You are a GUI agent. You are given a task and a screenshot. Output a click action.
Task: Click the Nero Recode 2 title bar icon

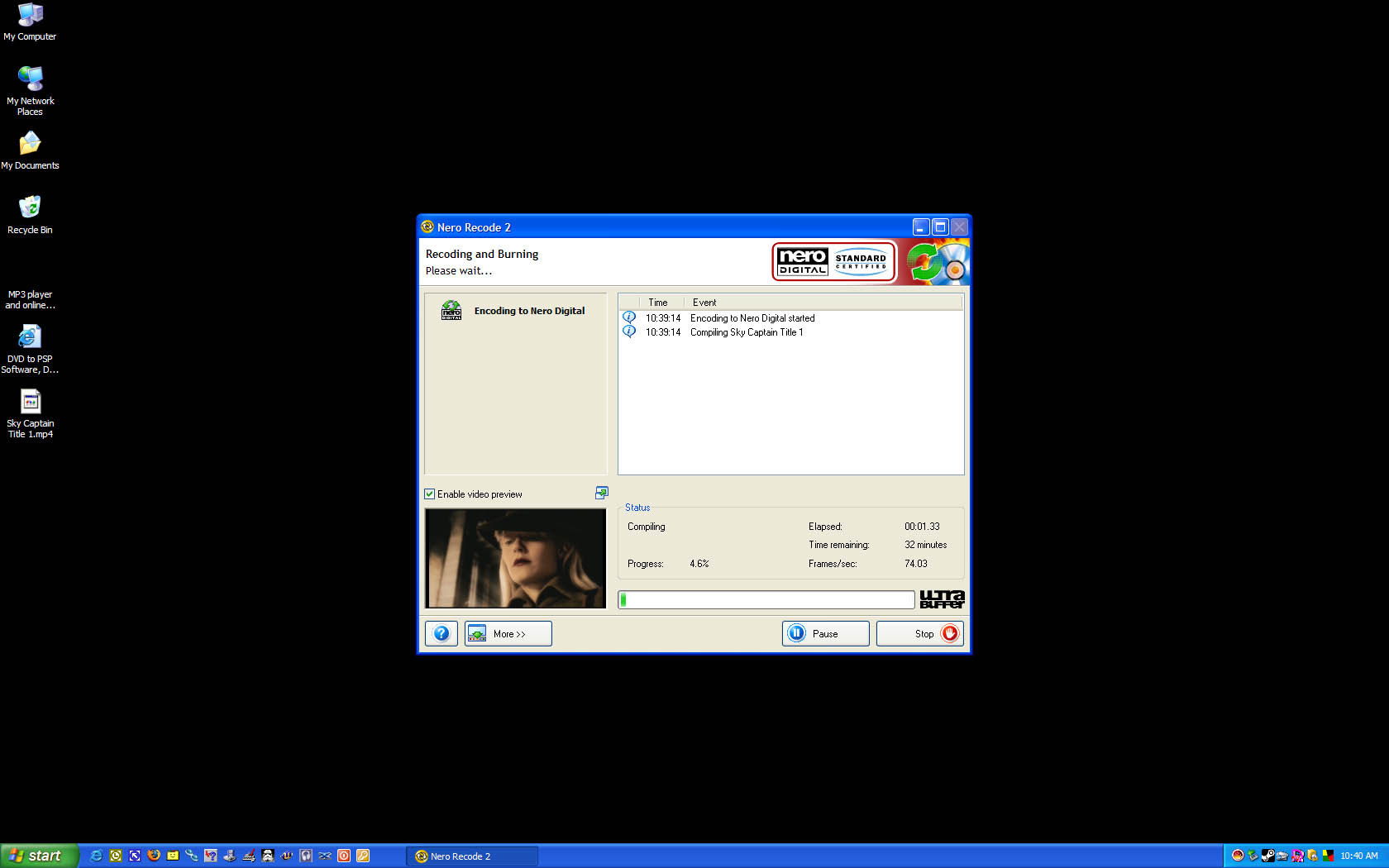(427, 227)
